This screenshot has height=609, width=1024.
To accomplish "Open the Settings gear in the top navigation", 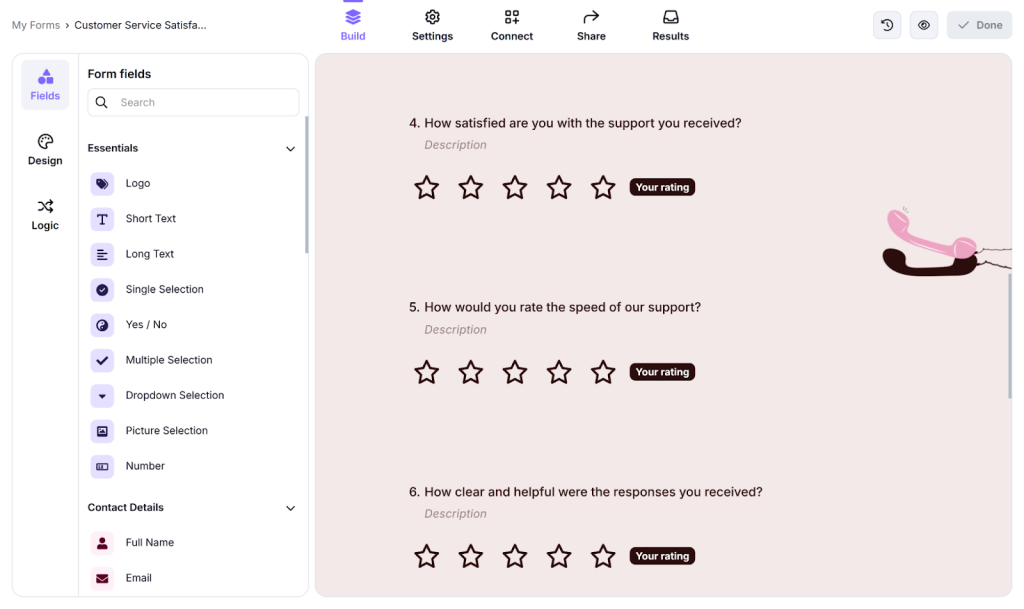I will tap(432, 17).
